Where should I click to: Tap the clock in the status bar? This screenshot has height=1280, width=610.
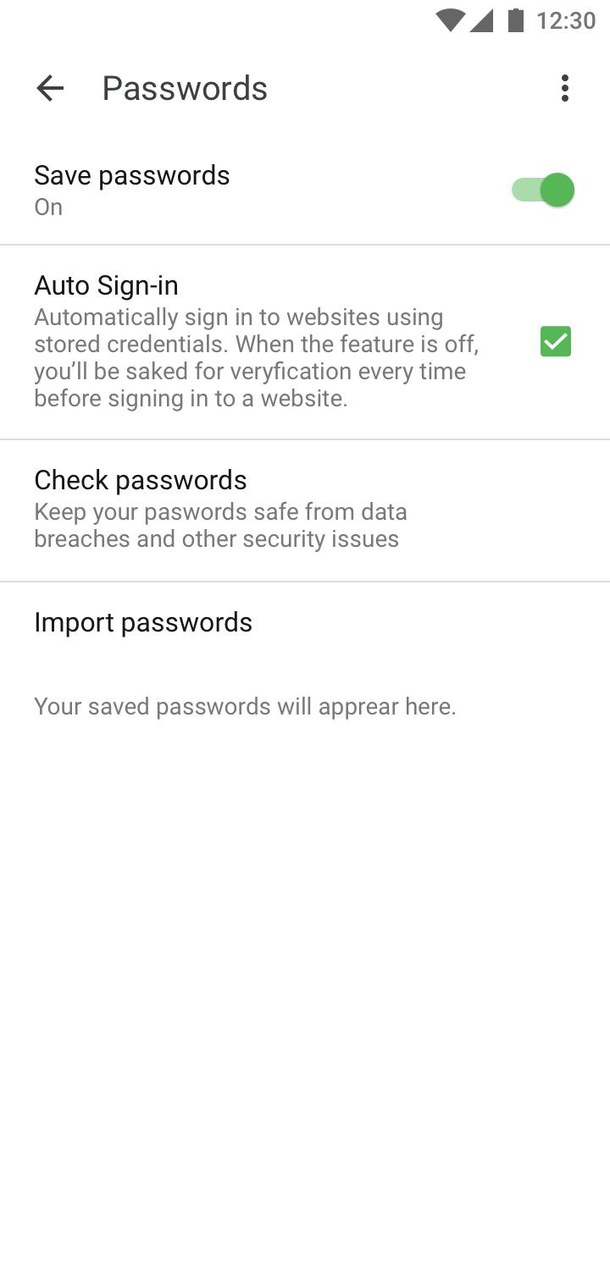[x=568, y=19]
